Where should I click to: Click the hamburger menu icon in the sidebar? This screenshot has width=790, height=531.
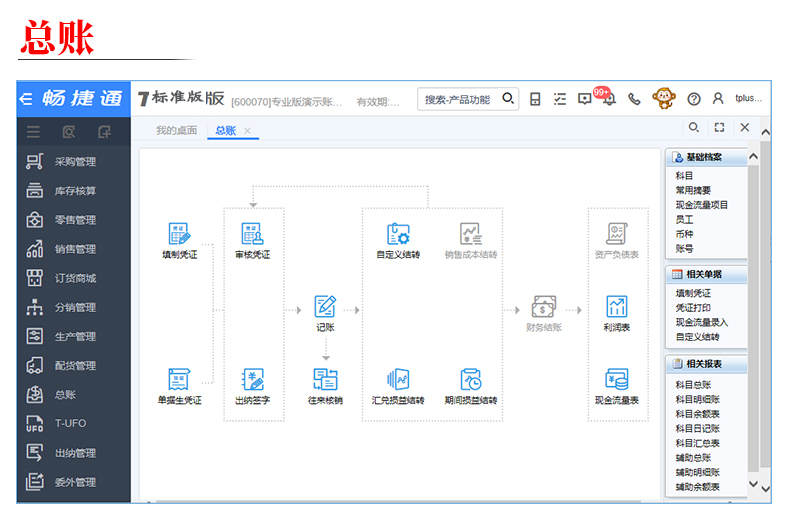tap(33, 132)
